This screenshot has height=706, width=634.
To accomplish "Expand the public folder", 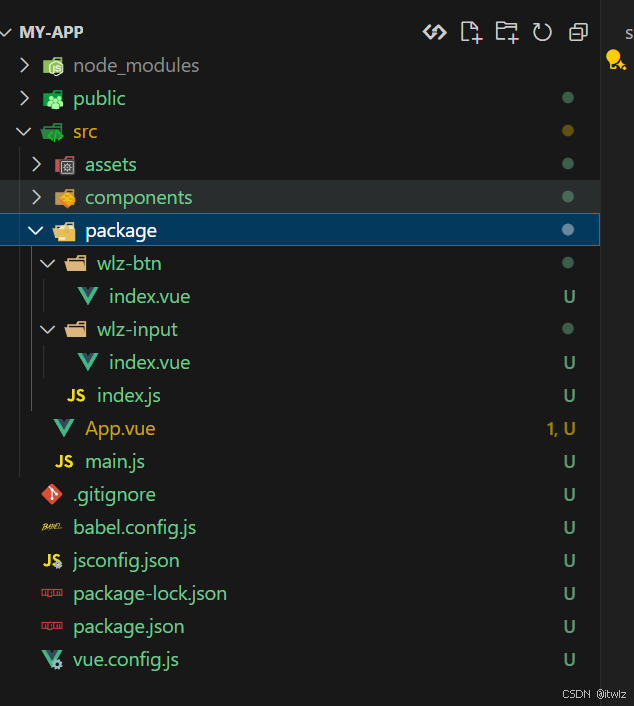I will 25,98.
